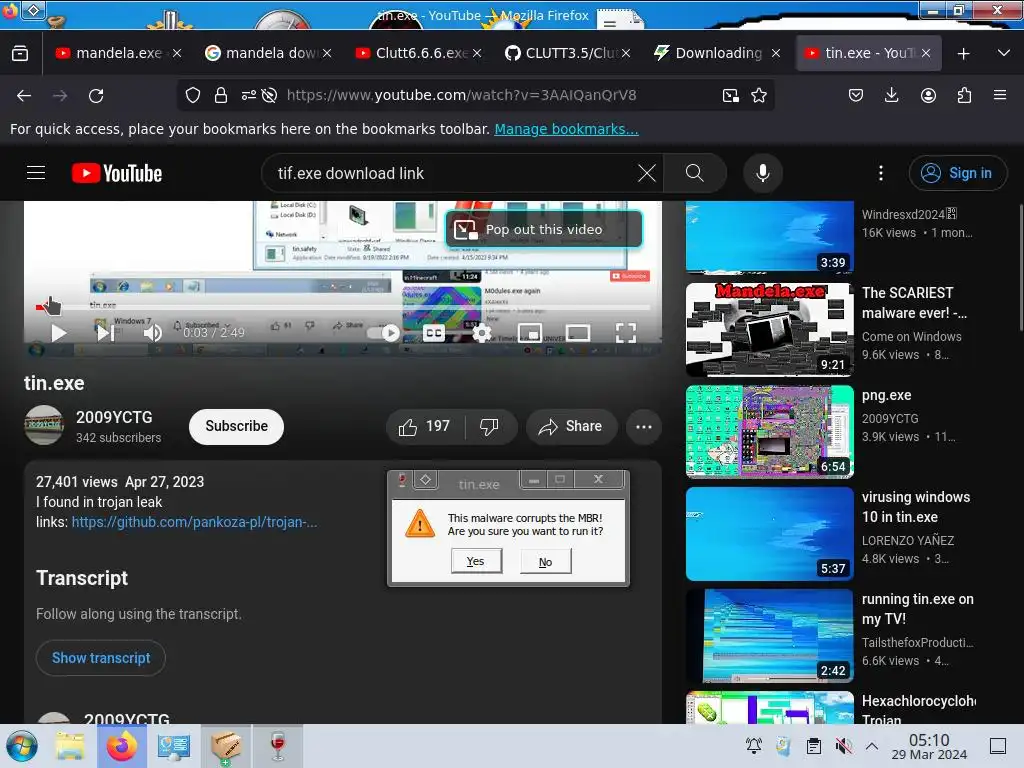Switch to mandela download Google tab
This screenshot has height=768, width=1024.
click(x=268, y=53)
